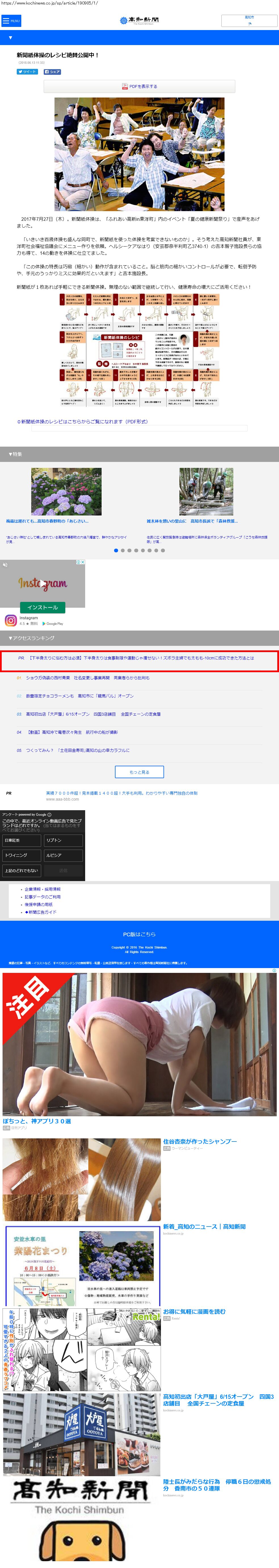
Task: Click the survey 送信 submit button
Action: [63, 871]
